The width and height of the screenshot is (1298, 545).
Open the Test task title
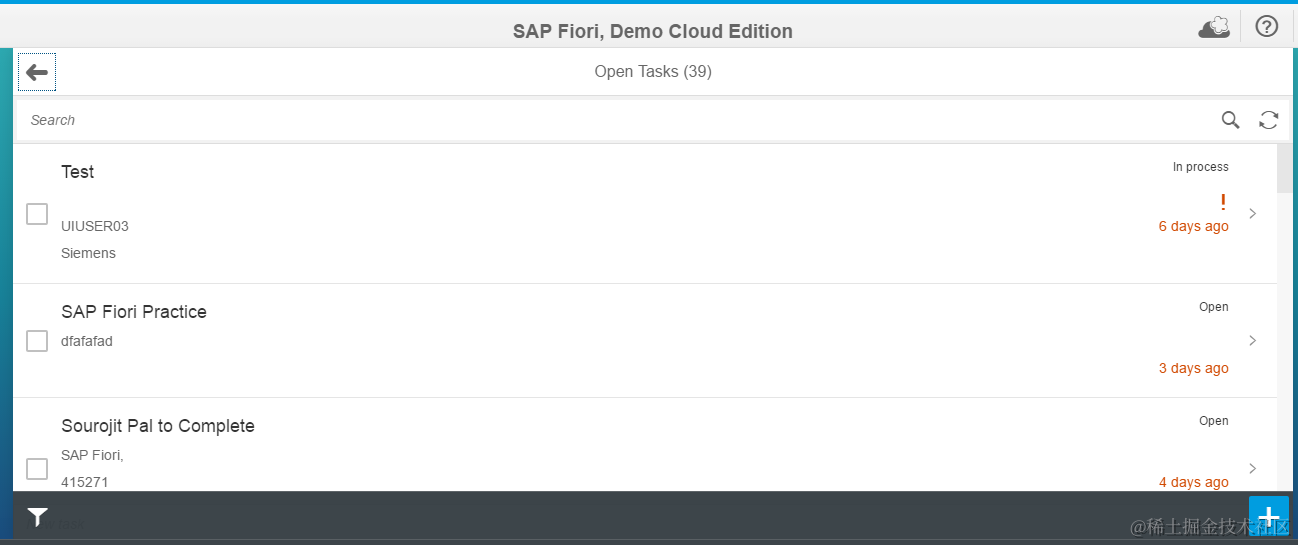click(78, 172)
